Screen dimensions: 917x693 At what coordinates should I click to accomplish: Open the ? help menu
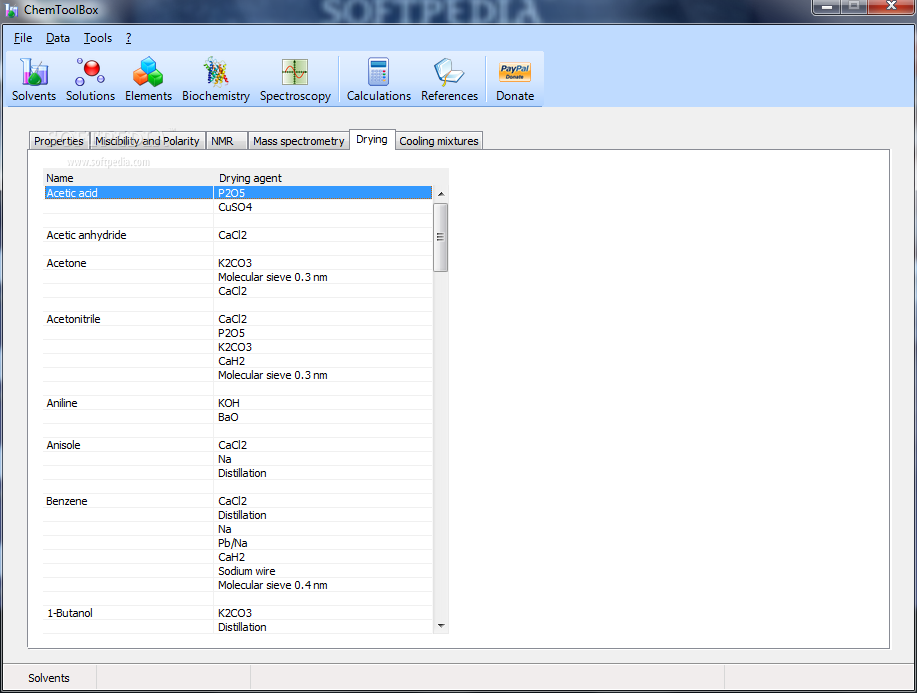click(x=129, y=38)
